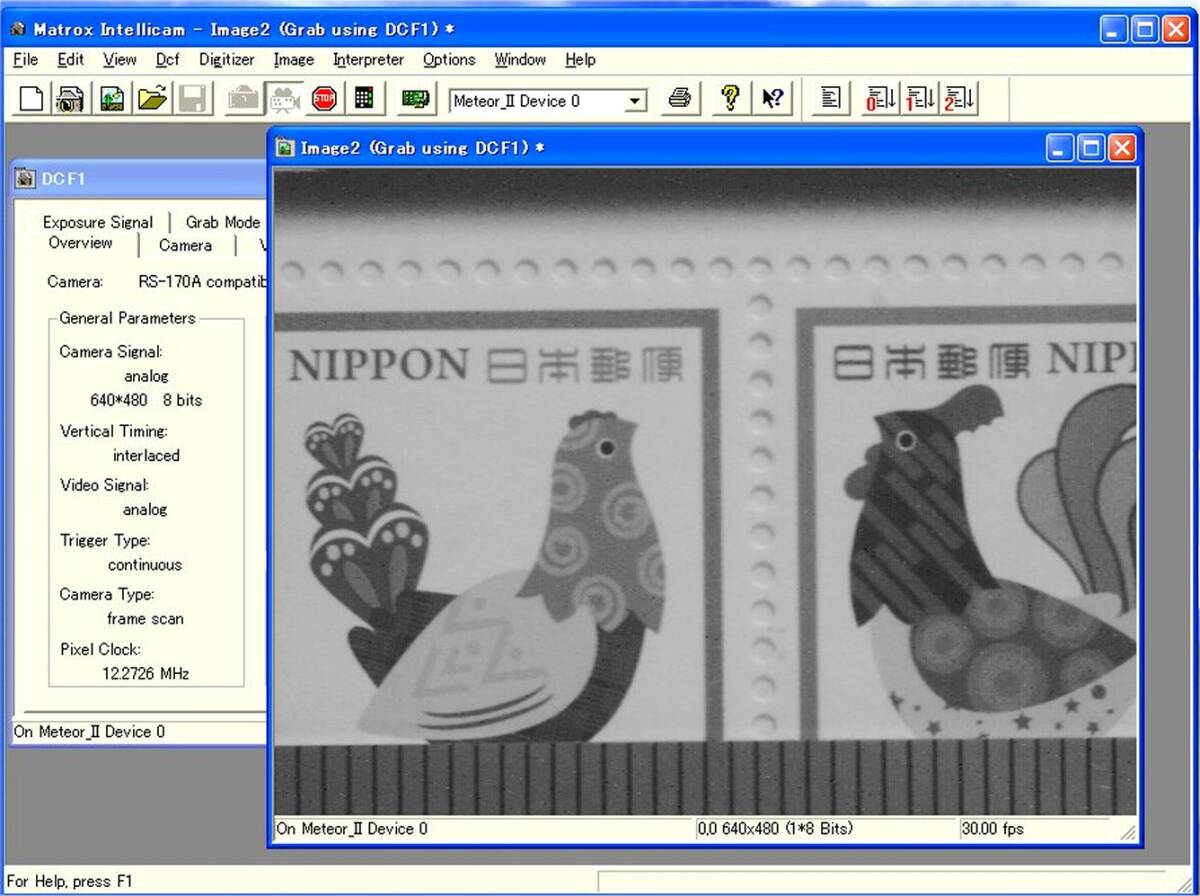This screenshot has height=896, width=1200.
Task: Click the Print toolbar icon
Action: pyautogui.click(x=680, y=98)
